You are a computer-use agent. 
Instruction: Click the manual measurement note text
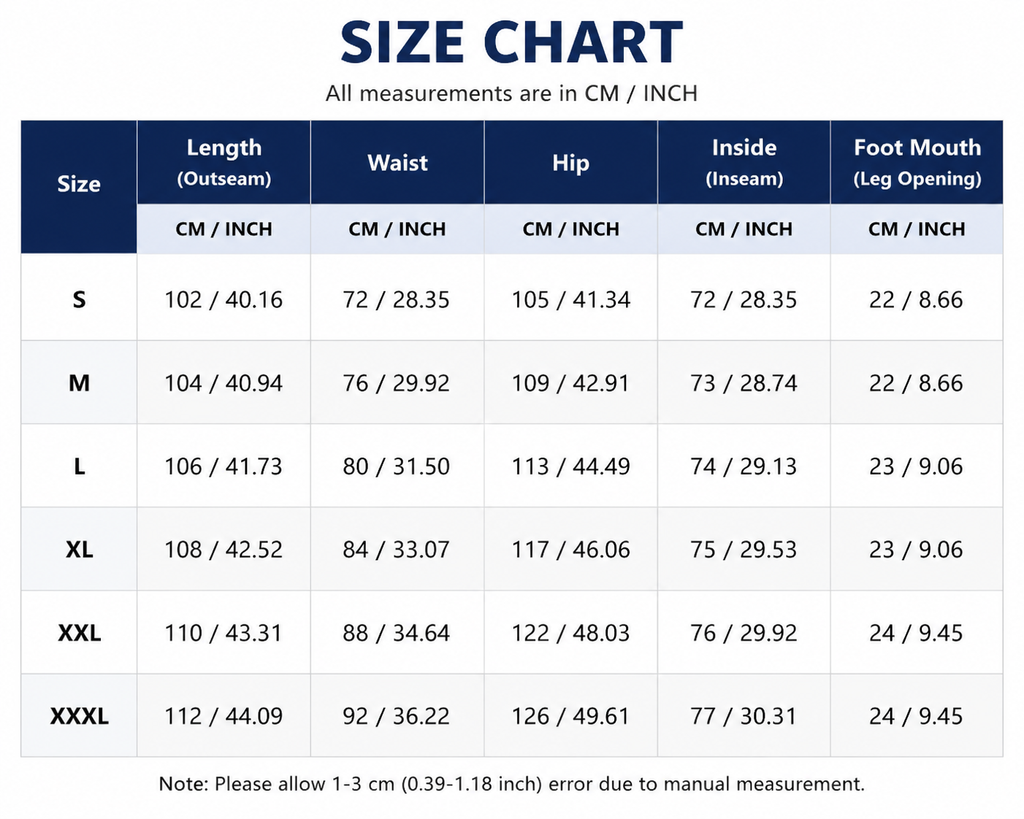tap(511, 784)
